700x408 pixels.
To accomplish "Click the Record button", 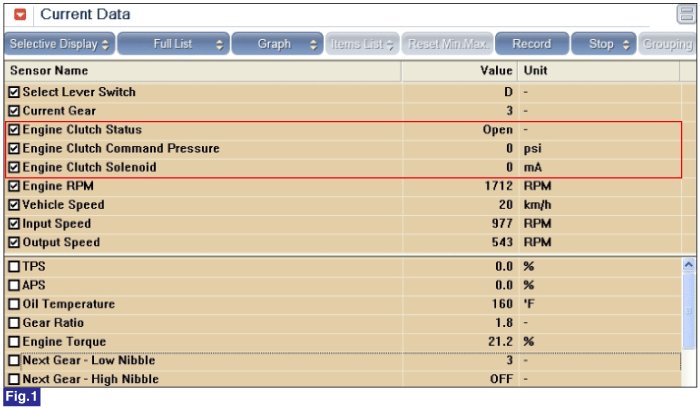I will 532,44.
